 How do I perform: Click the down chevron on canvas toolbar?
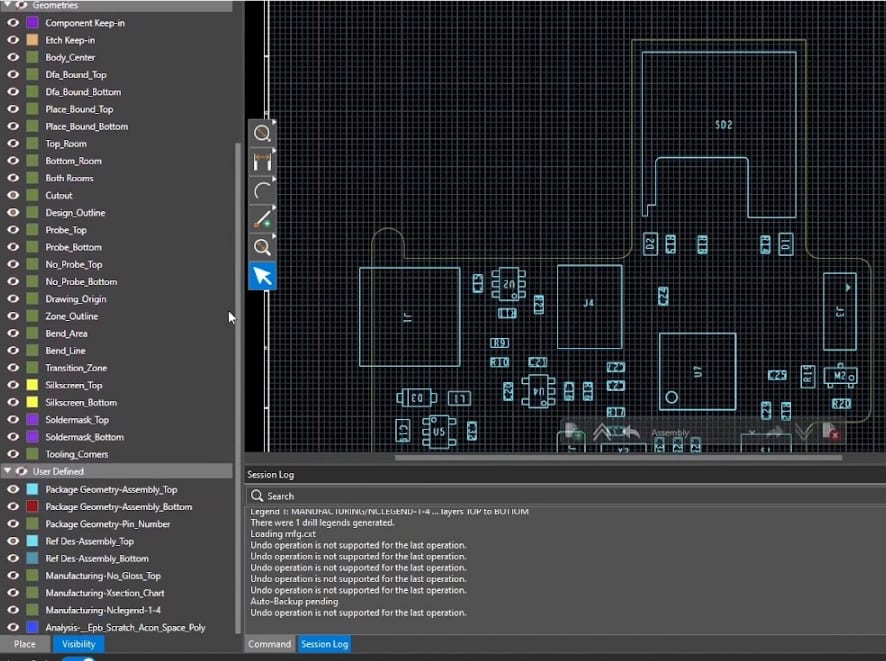(x=803, y=432)
